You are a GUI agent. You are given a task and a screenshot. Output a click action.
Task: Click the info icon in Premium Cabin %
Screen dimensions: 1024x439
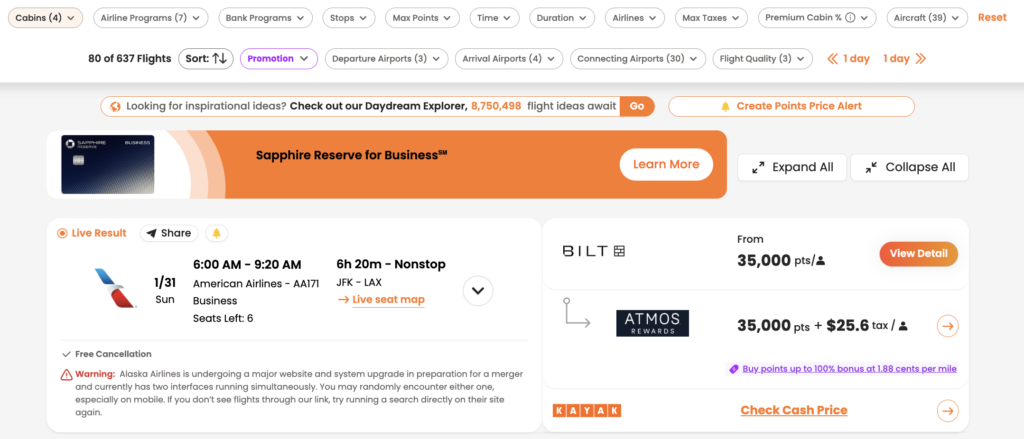coord(850,18)
